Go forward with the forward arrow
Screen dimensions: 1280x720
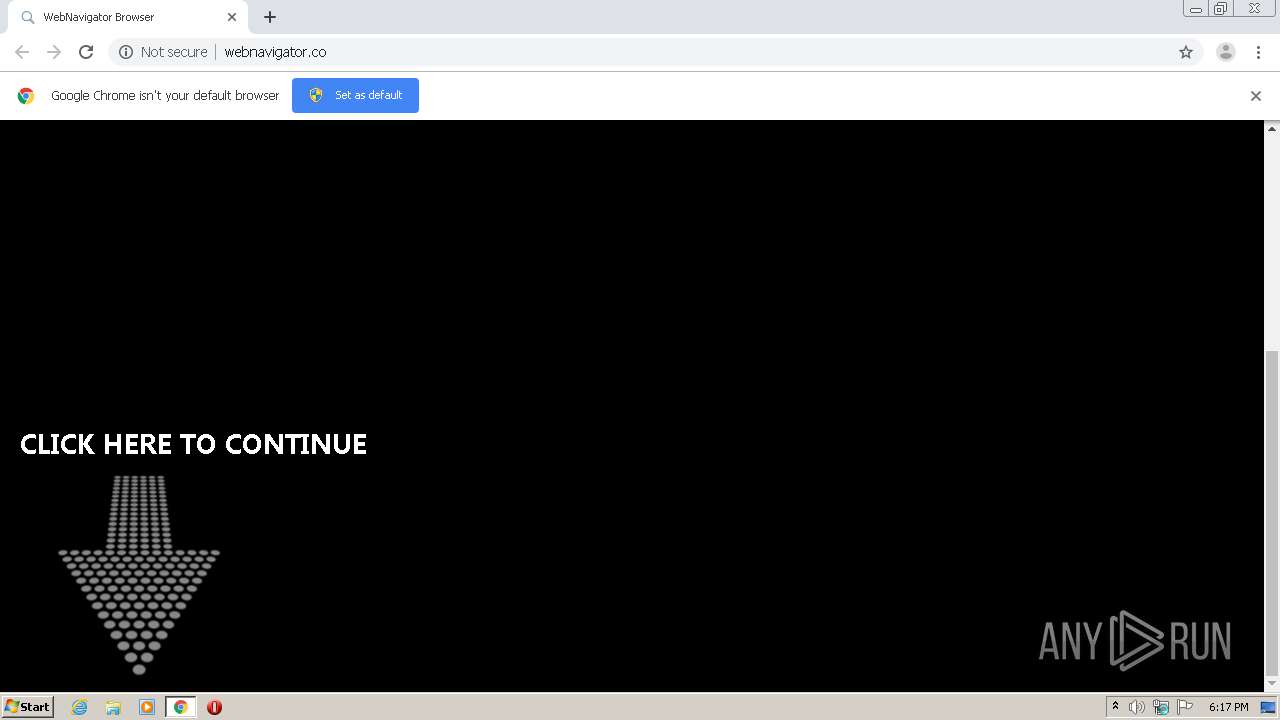(54, 52)
